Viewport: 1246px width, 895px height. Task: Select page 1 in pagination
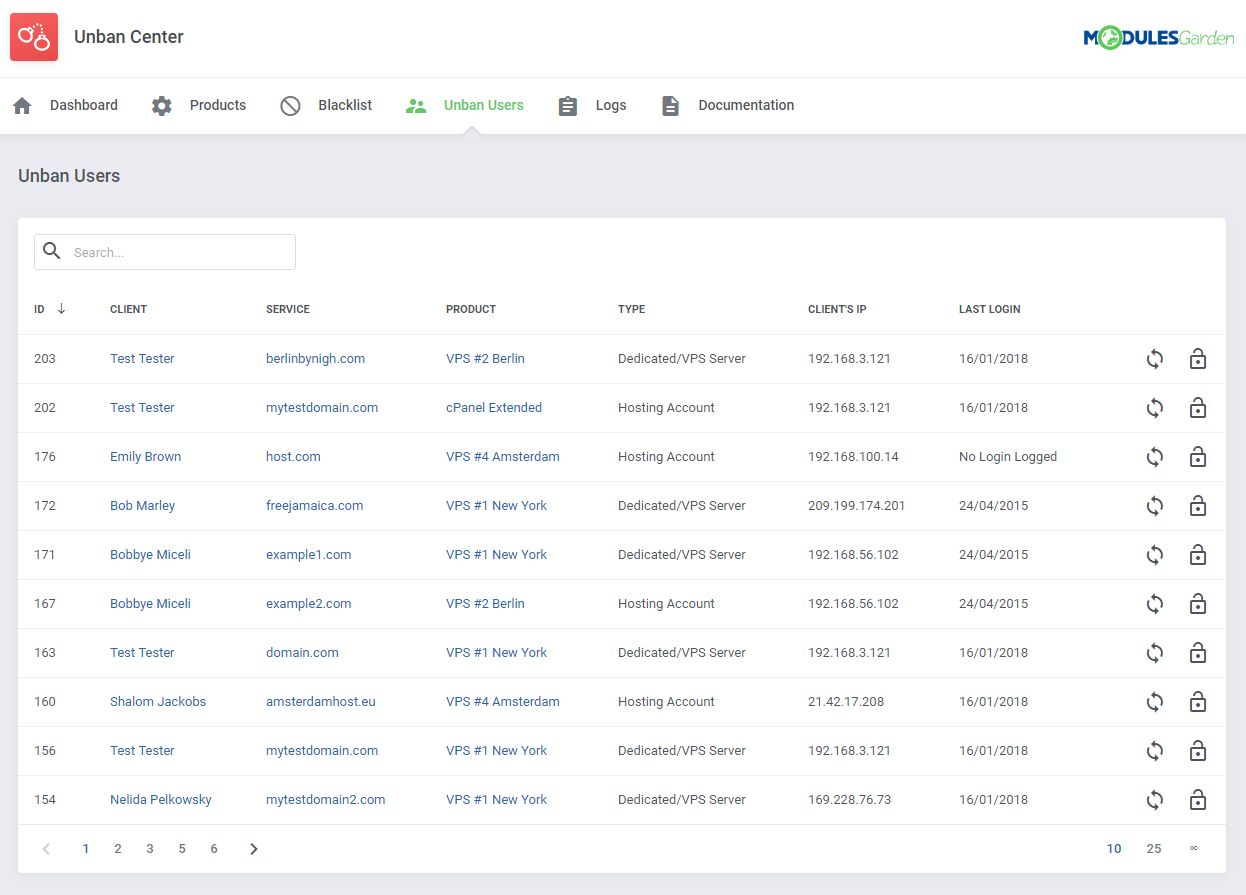(86, 849)
